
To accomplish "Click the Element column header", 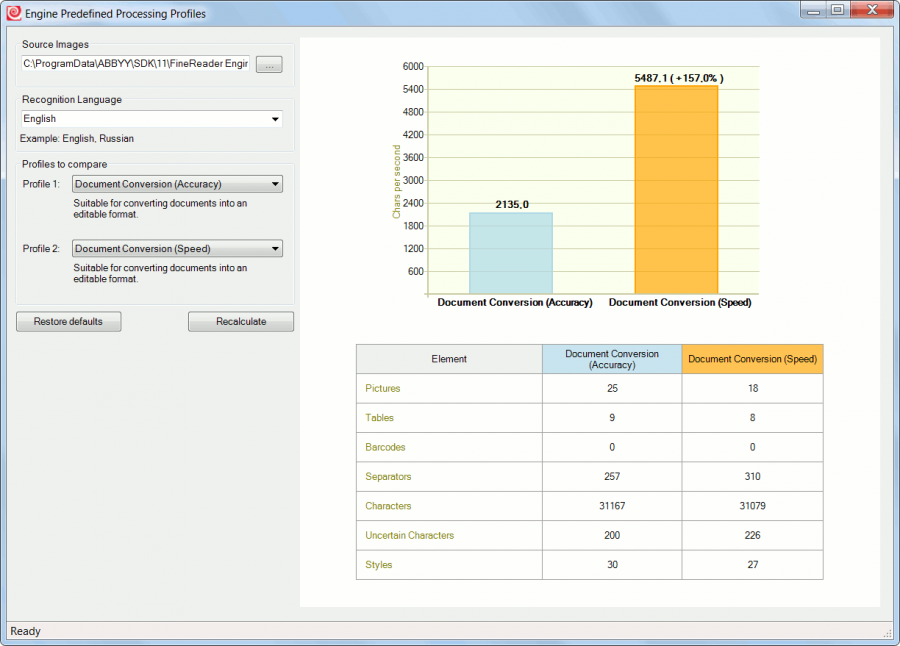I will (x=449, y=359).
